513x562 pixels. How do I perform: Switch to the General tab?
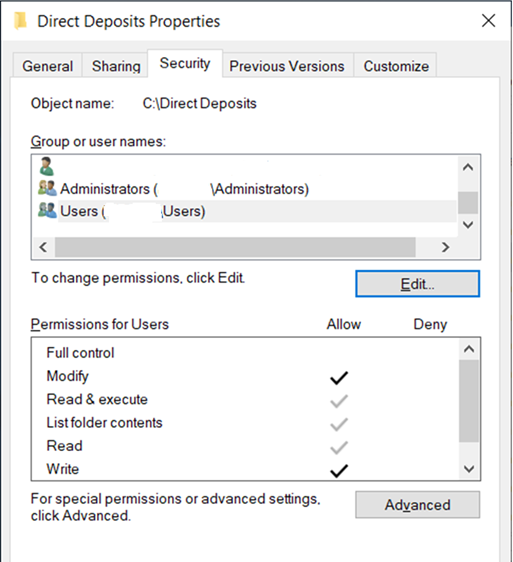48,66
